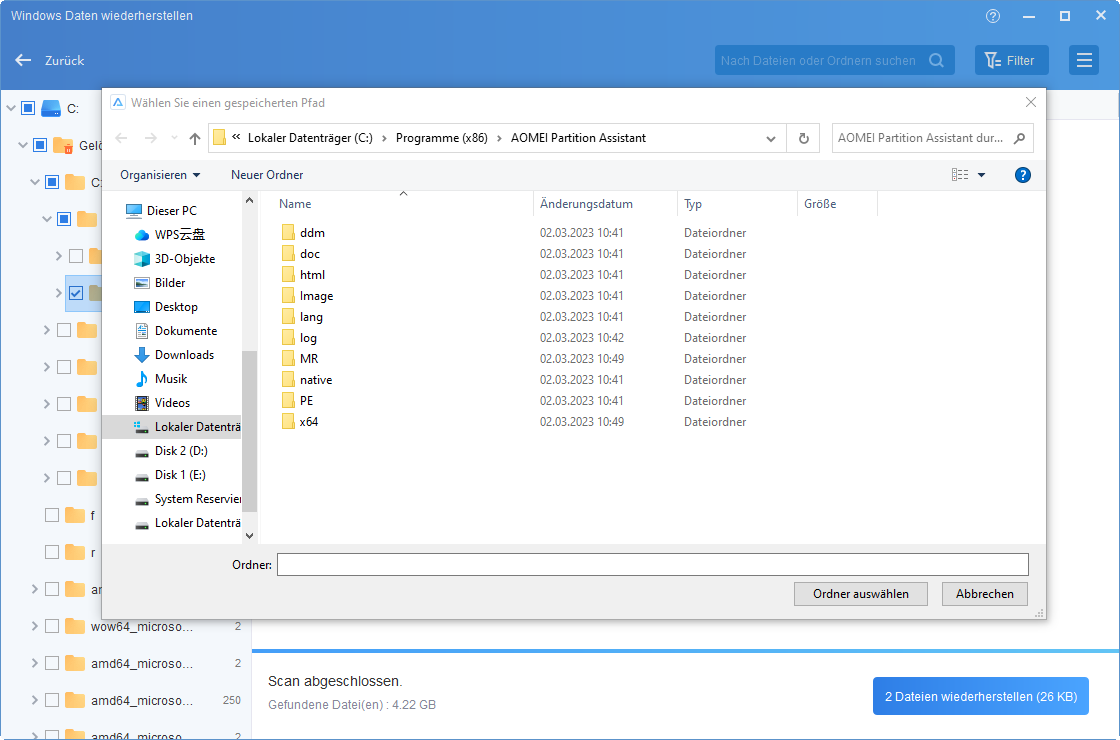The image size is (1120, 740).
Task: Cancel dialog with Abbrechen button
Action: click(x=984, y=594)
